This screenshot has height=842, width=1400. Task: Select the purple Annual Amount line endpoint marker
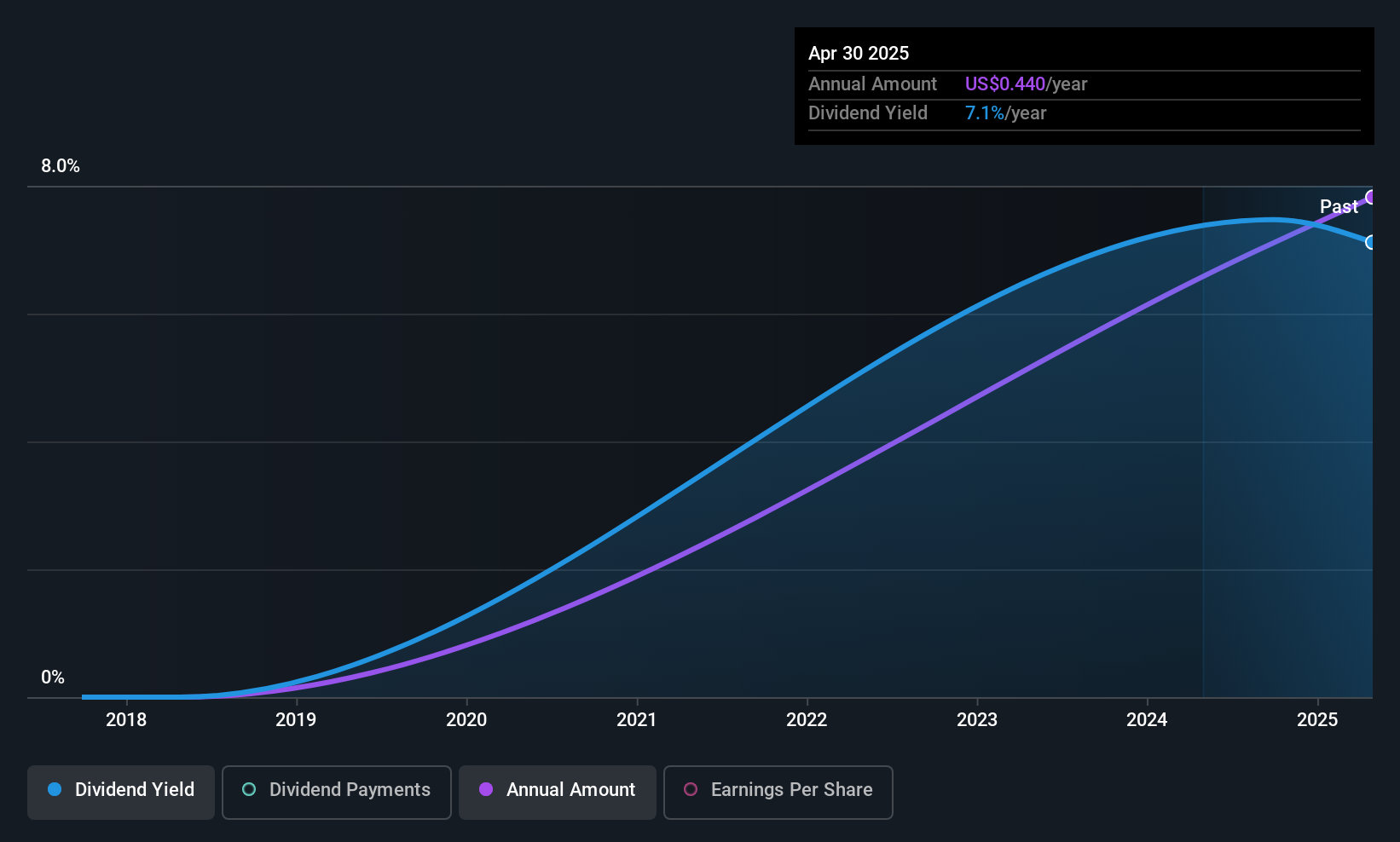point(1371,198)
